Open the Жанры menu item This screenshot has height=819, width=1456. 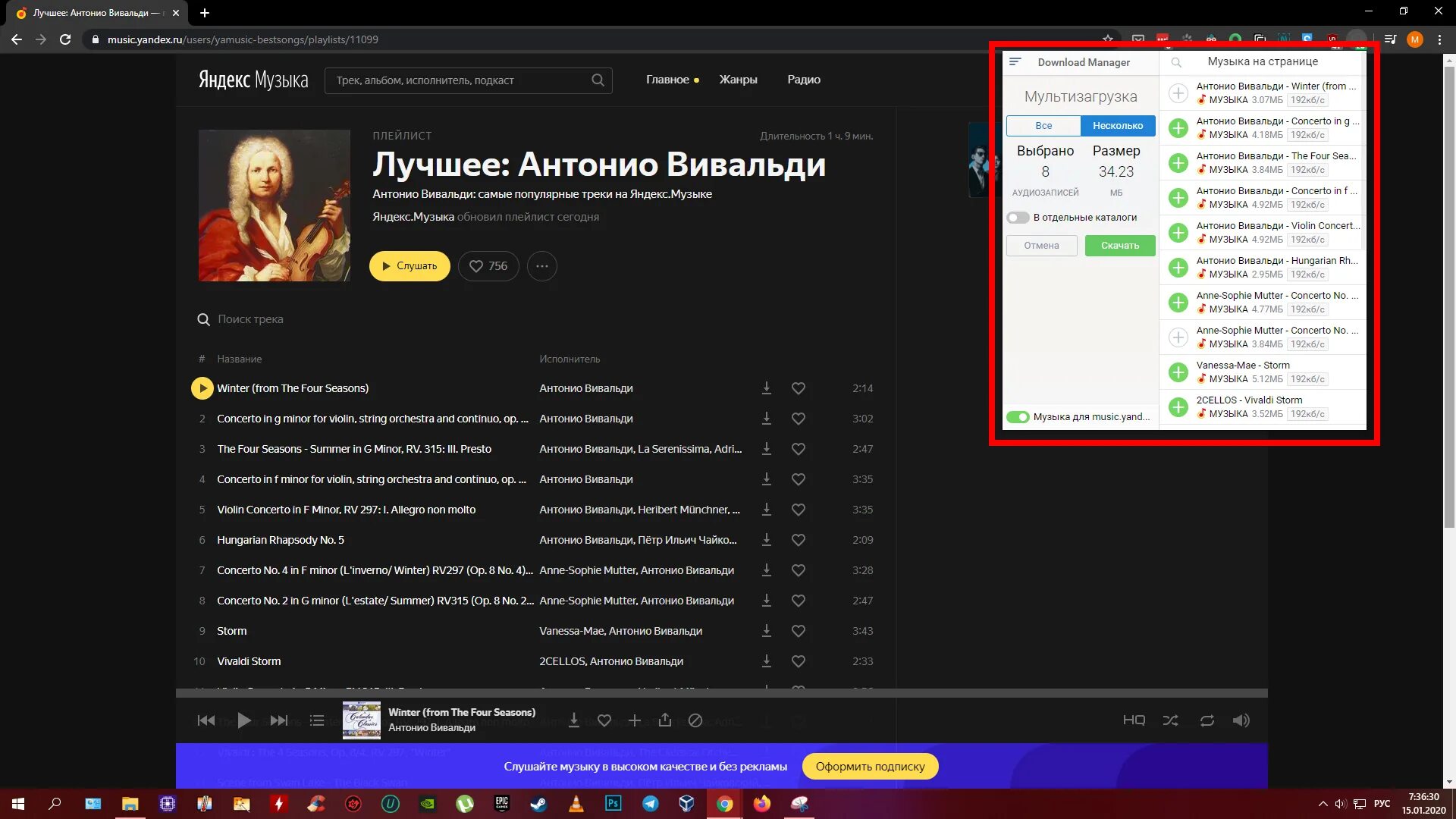click(x=738, y=80)
